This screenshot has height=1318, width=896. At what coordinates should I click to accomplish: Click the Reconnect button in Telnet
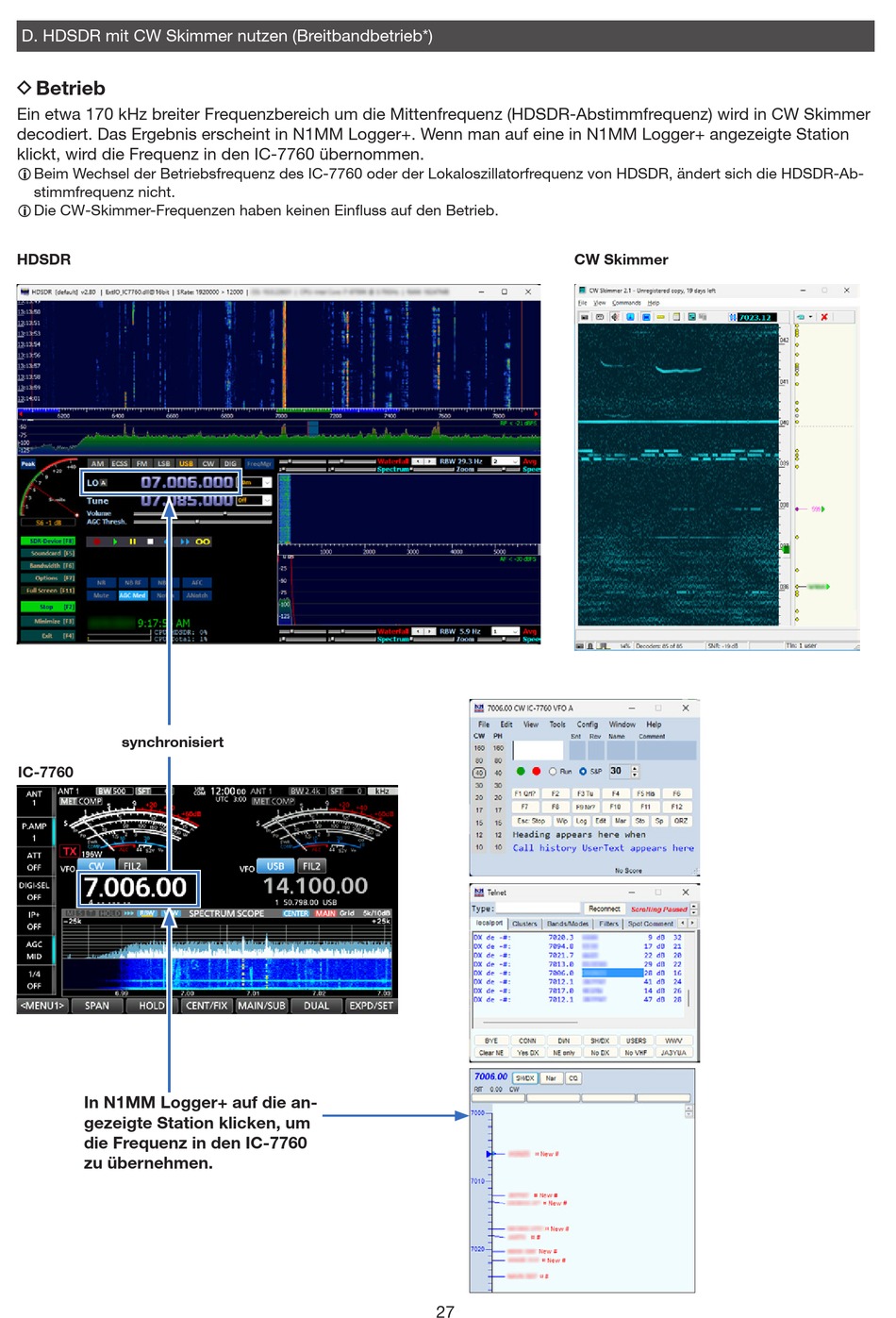click(x=605, y=909)
